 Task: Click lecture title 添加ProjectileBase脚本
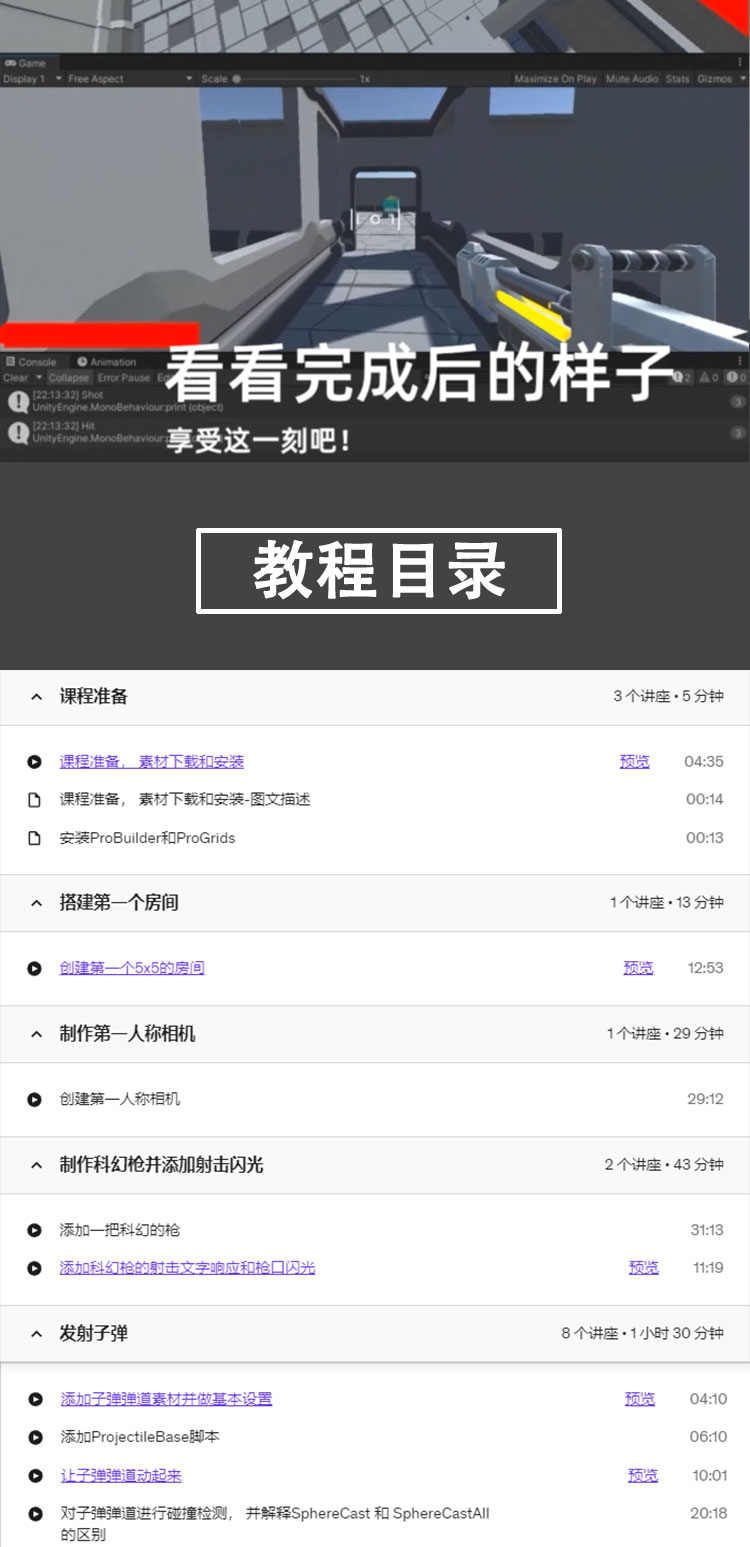pyautogui.click(x=139, y=1437)
